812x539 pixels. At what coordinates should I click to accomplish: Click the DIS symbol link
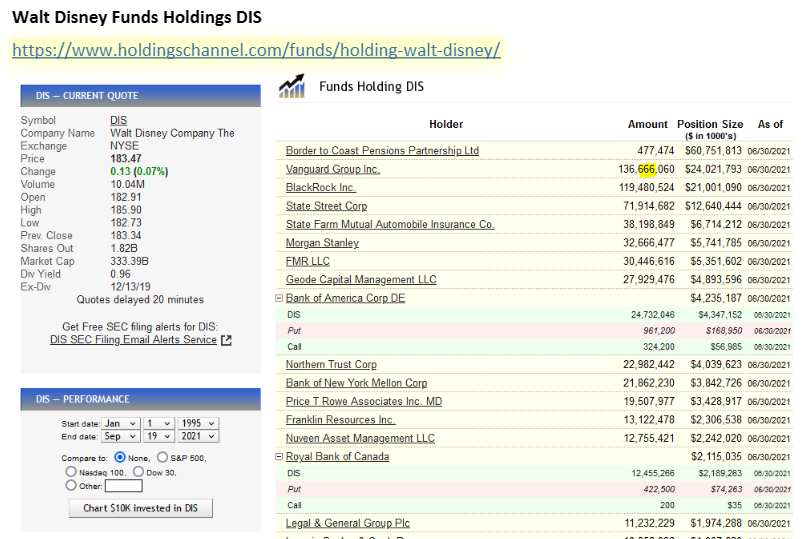click(x=118, y=120)
